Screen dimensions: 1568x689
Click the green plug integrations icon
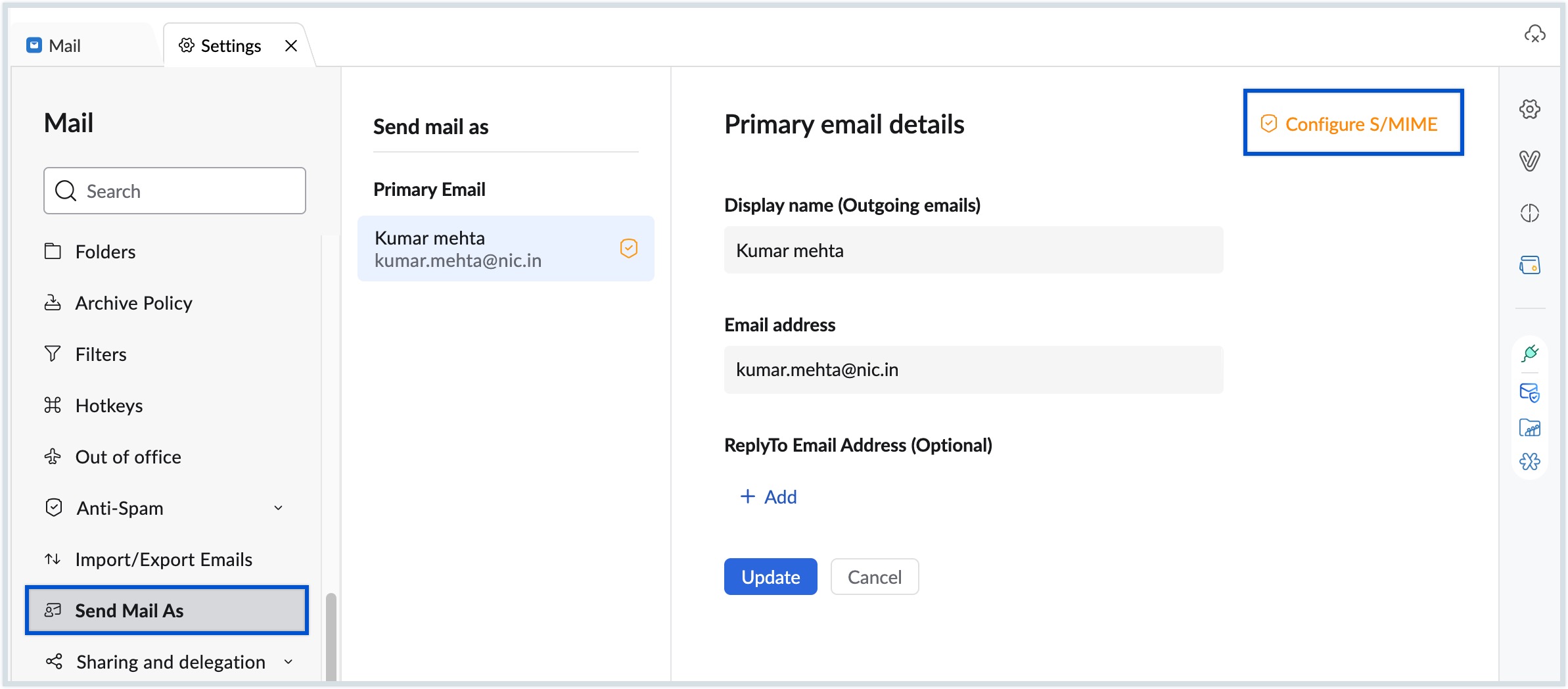pos(1529,354)
